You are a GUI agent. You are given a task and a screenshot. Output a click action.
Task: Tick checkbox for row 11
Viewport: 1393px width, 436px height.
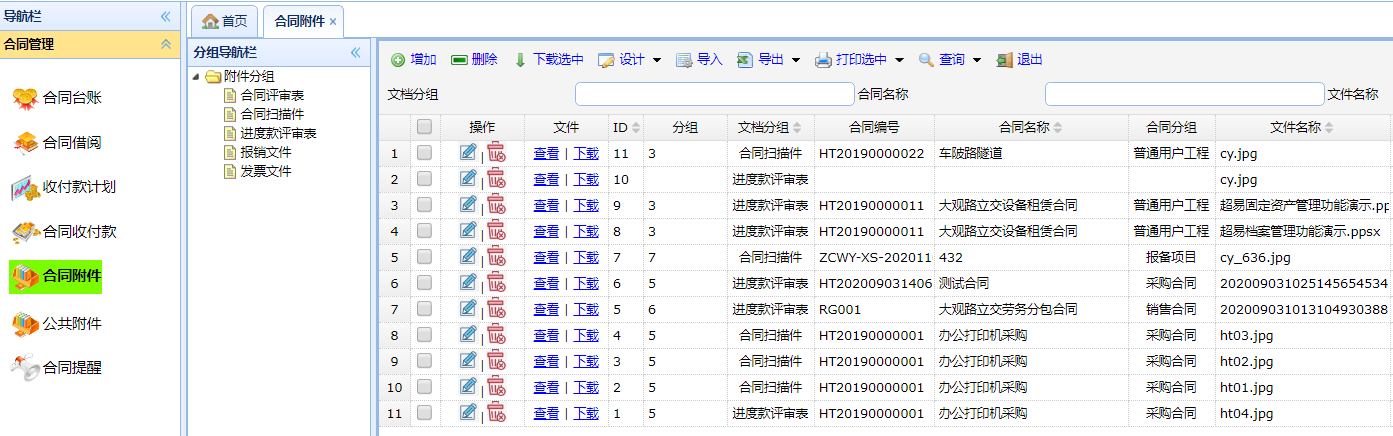pyautogui.click(x=425, y=413)
